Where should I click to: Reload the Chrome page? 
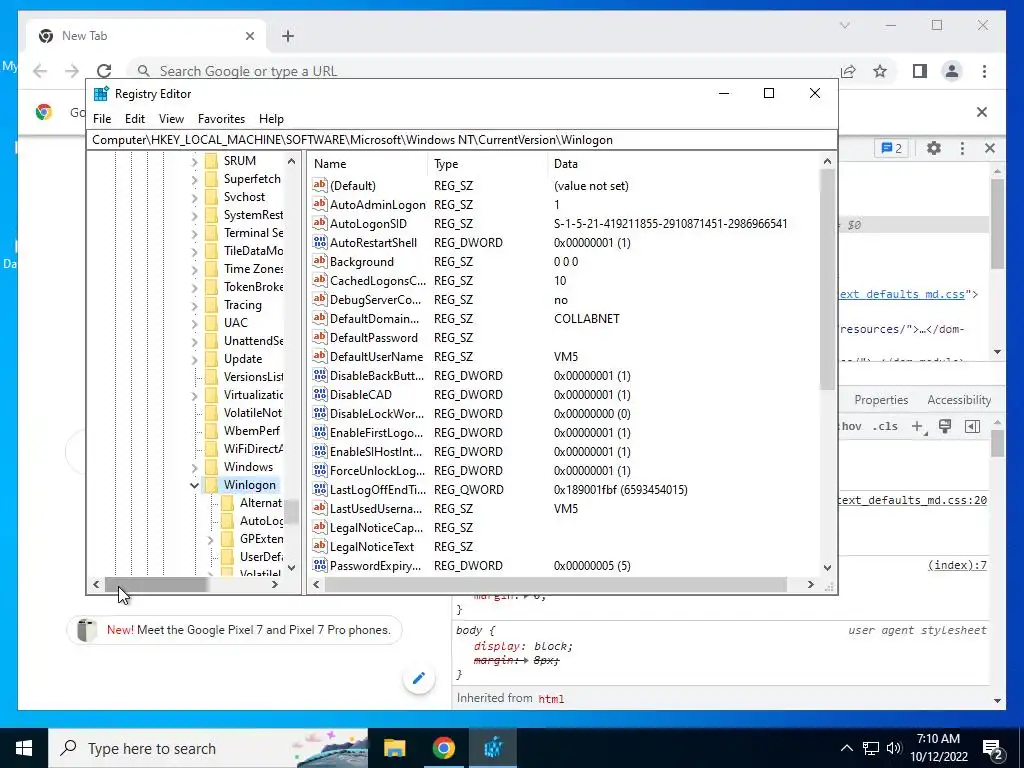pos(104,71)
